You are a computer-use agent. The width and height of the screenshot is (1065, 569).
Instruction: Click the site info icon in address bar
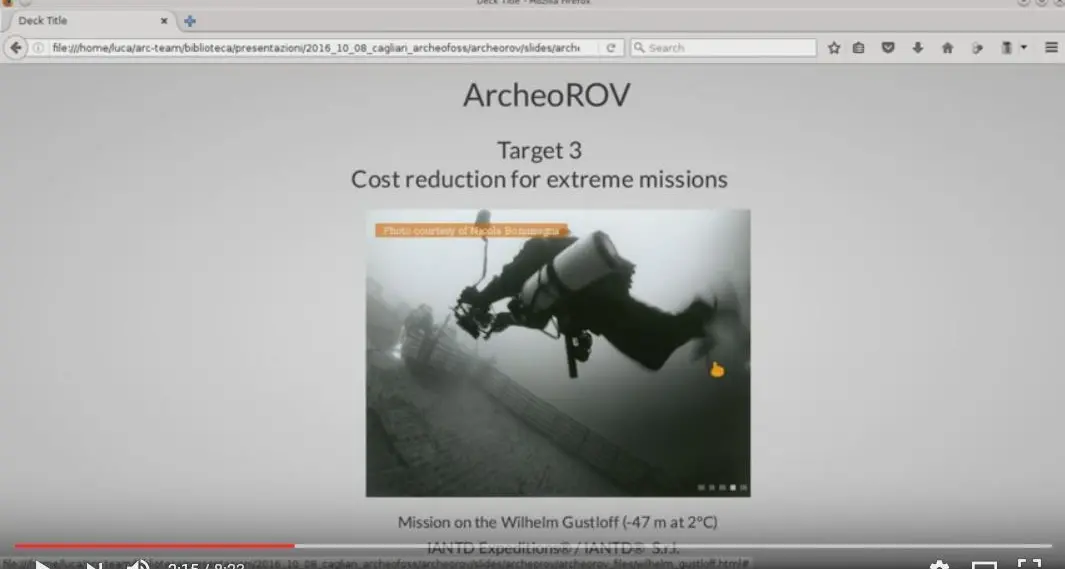[x=39, y=48]
